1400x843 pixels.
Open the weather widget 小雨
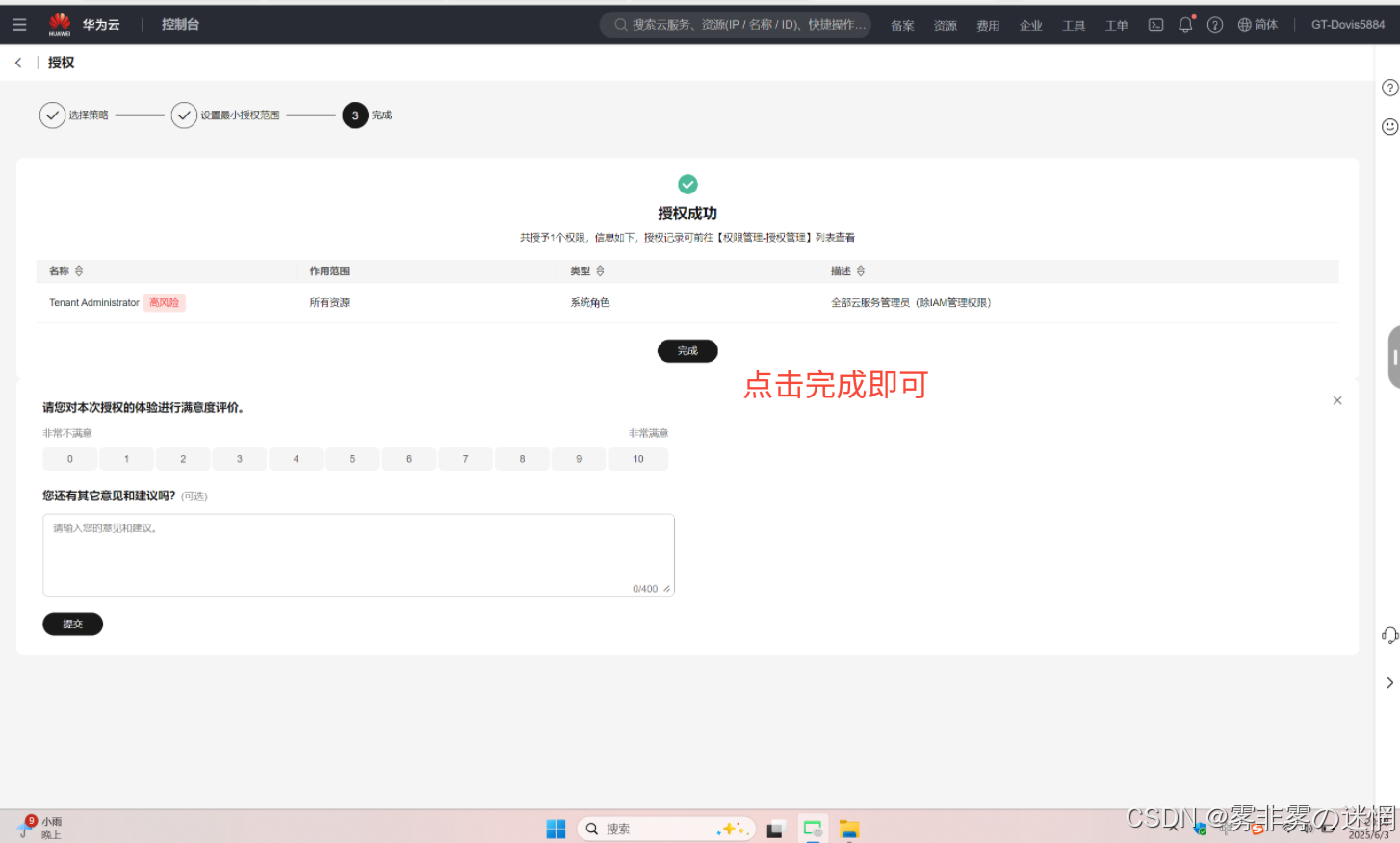(39, 828)
